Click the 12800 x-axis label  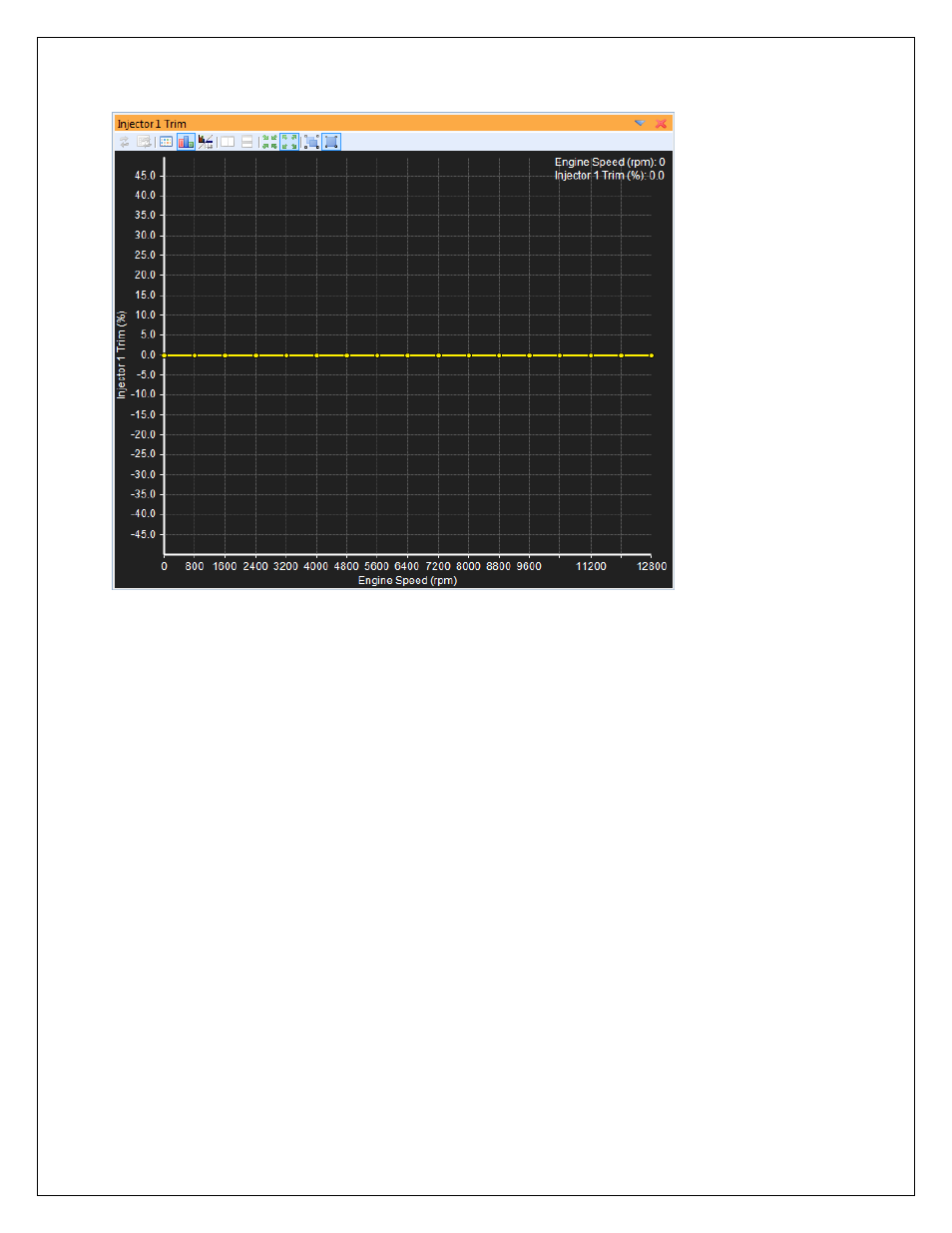[652, 566]
